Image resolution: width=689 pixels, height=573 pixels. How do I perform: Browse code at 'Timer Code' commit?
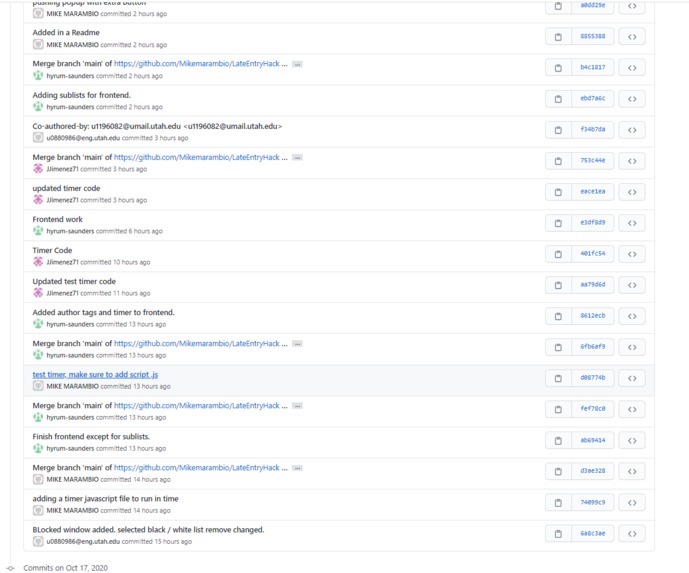(632, 254)
